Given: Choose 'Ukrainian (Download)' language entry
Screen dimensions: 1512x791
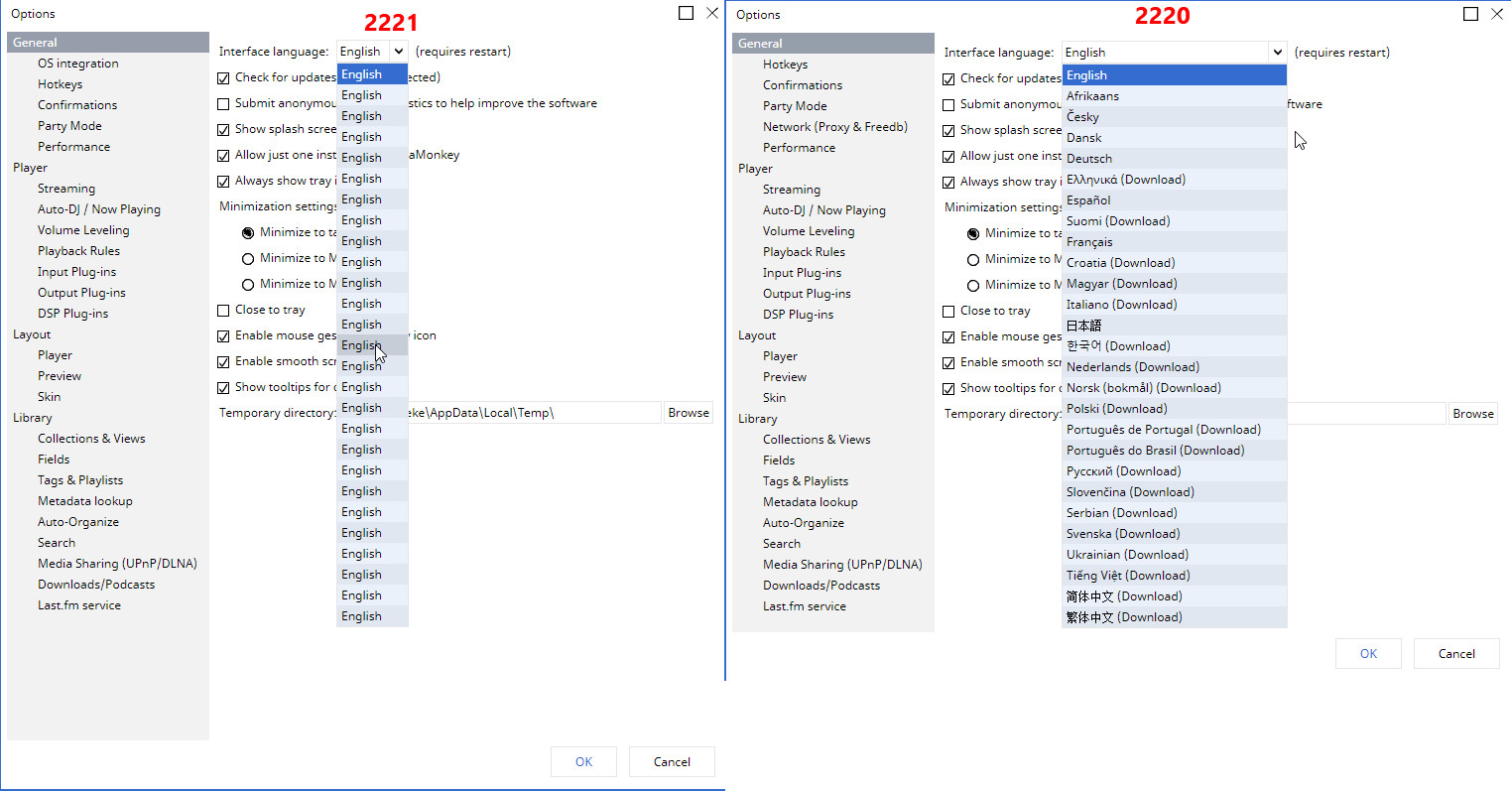Looking at the screenshot, I should (x=1127, y=555).
